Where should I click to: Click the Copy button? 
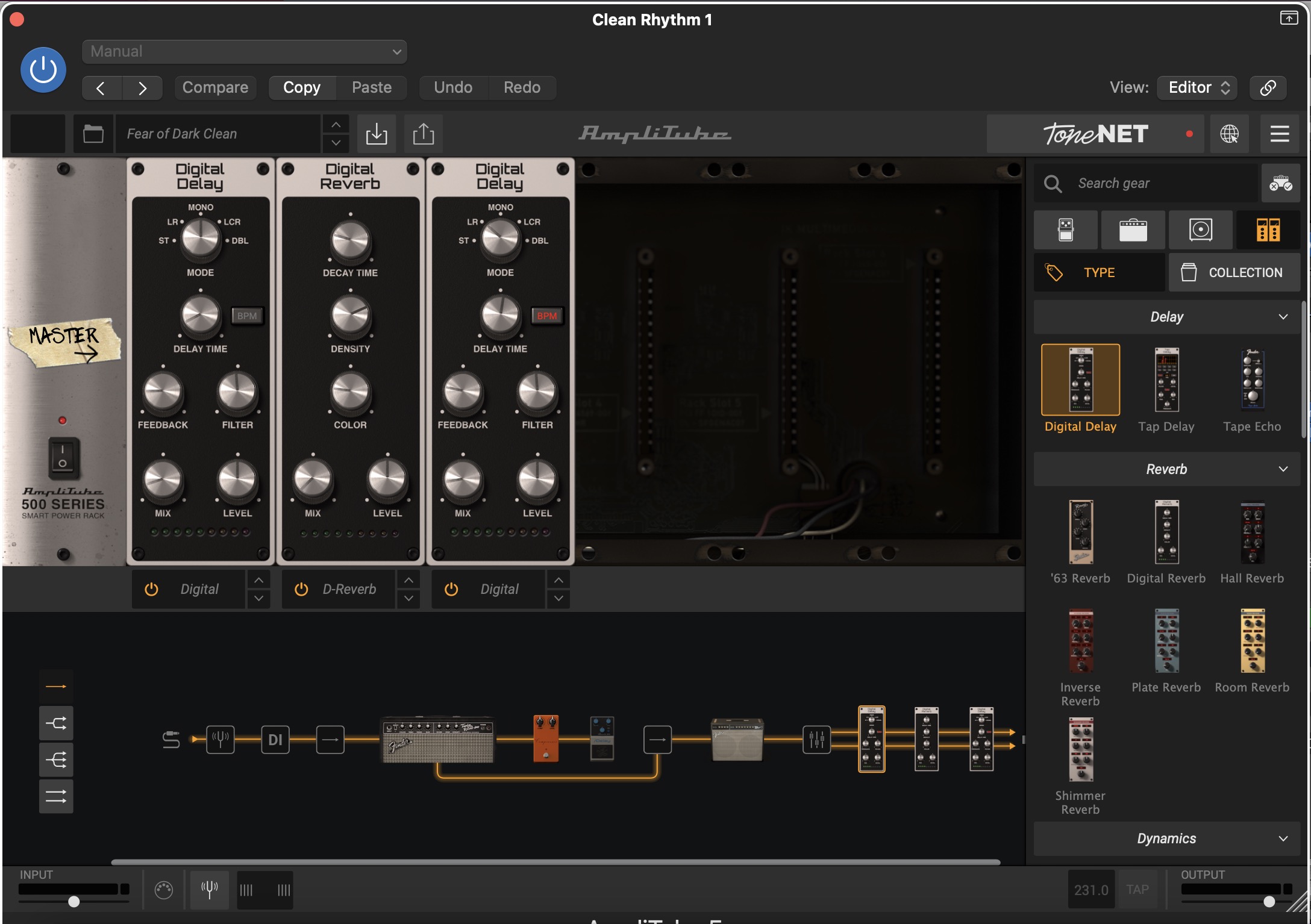click(302, 88)
